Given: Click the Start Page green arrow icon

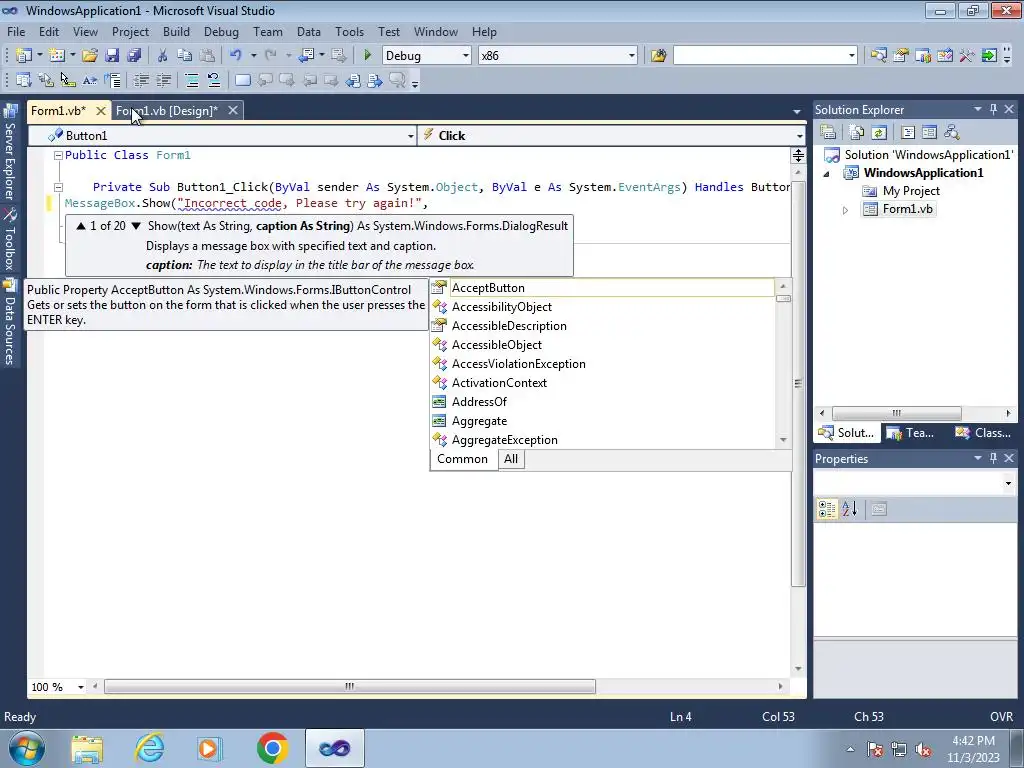Looking at the screenshot, I should coord(989,56).
